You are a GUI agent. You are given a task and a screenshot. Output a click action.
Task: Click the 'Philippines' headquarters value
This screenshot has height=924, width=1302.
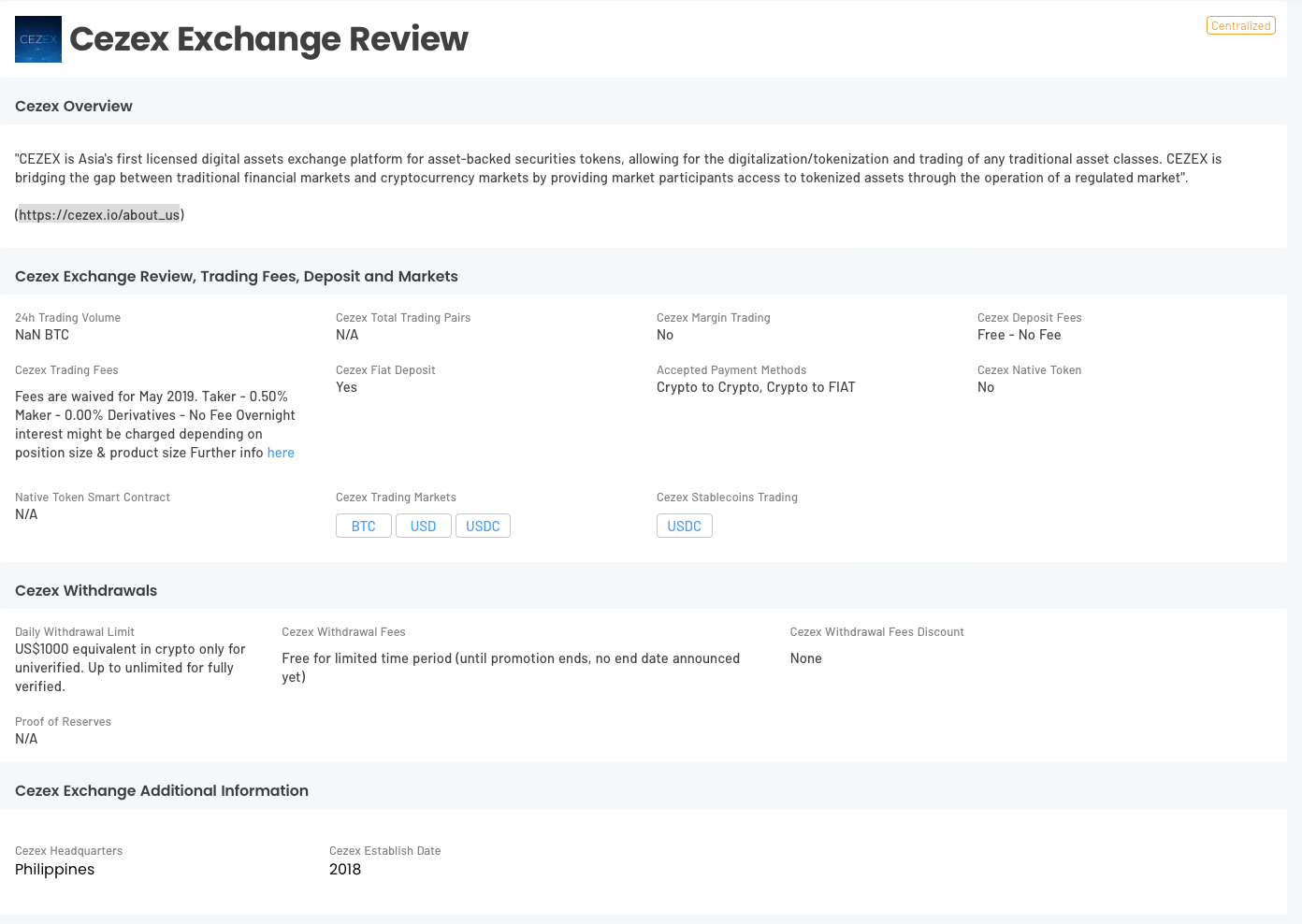tap(54, 870)
